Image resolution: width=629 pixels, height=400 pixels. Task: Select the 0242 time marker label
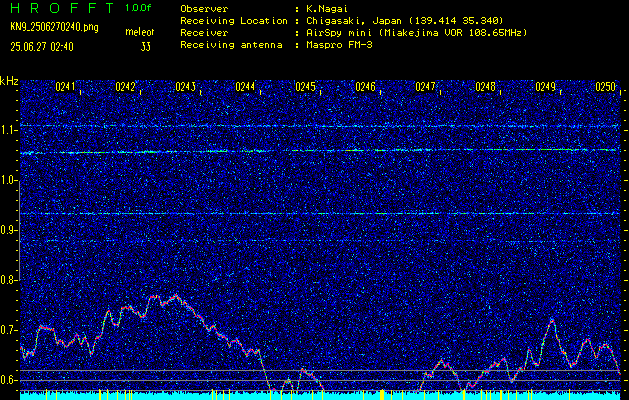coord(125,87)
